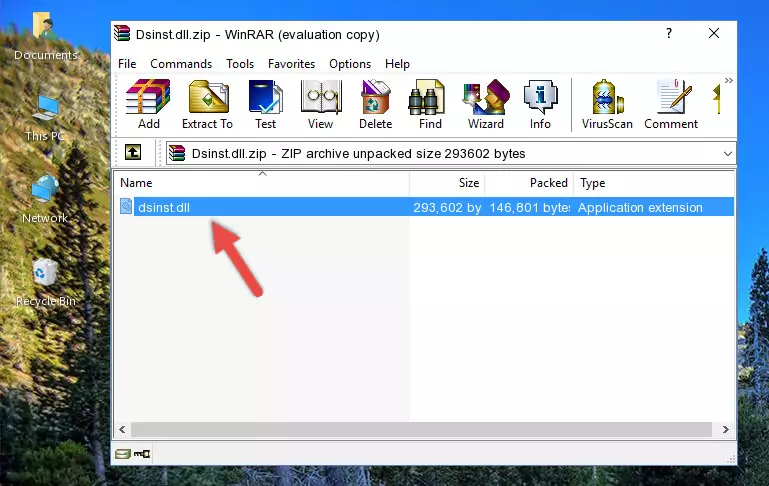The image size is (769, 486).
Task: Click the horizontal scrollbar right arrow
Action: (x=726, y=429)
